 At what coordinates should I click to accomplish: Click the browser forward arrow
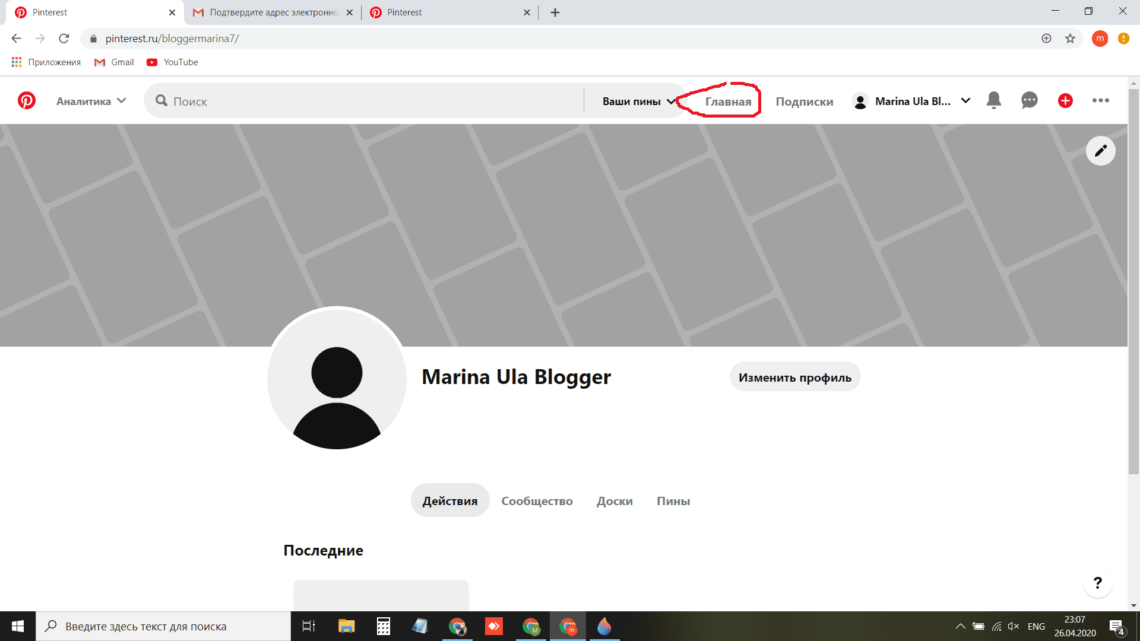tap(40, 39)
